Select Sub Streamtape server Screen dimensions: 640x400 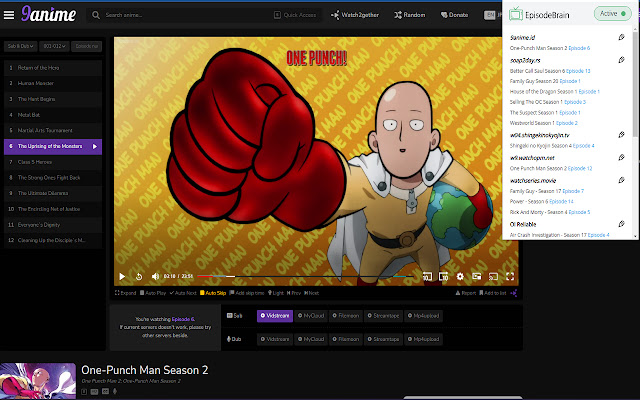[383, 316]
